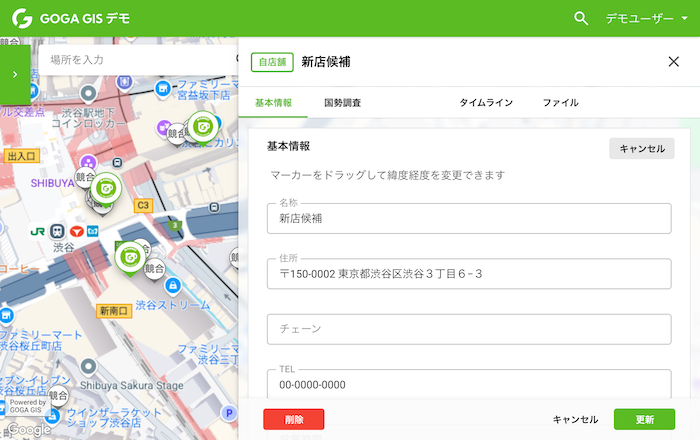Screen dimensions: 700x440
Task: Click the gray キャンセル button beside 基本情報
Action: [x=642, y=149]
